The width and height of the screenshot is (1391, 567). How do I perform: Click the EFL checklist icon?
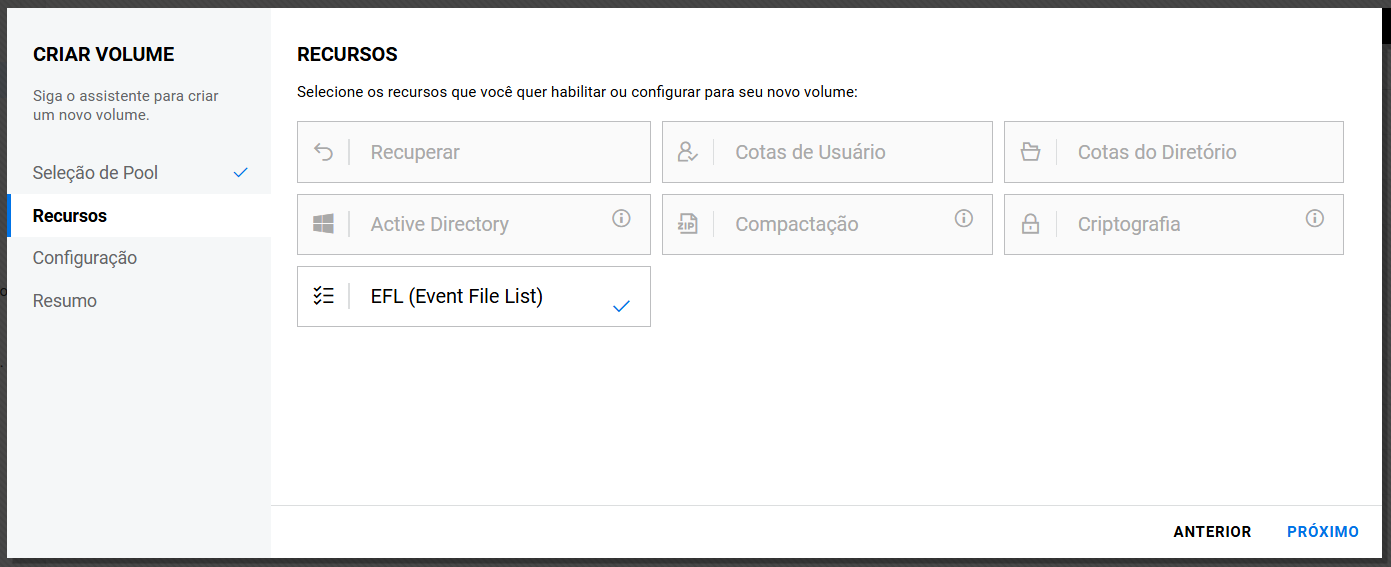[323, 296]
